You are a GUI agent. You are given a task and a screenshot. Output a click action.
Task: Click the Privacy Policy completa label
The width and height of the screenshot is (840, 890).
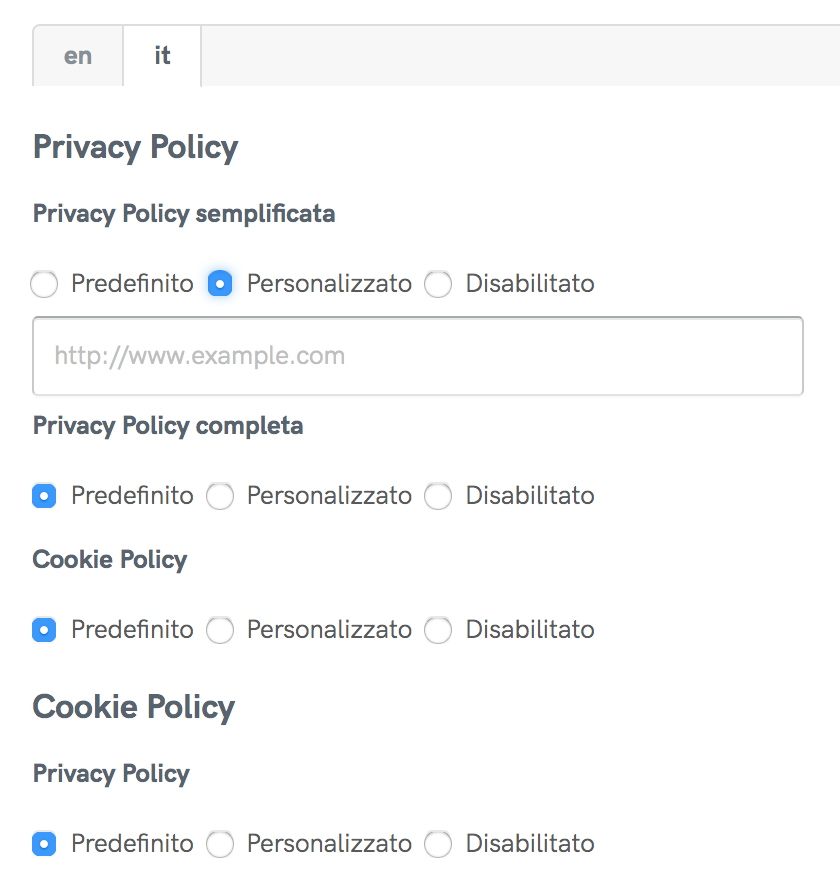167,425
